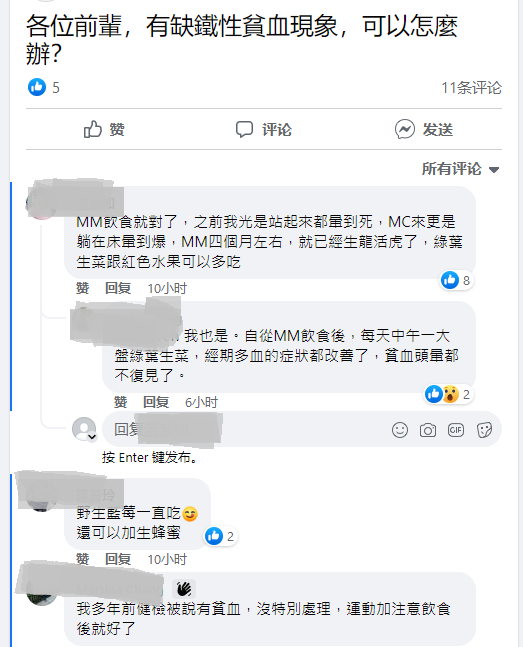Click the emoji smiley icon in reply box

pos(400,430)
